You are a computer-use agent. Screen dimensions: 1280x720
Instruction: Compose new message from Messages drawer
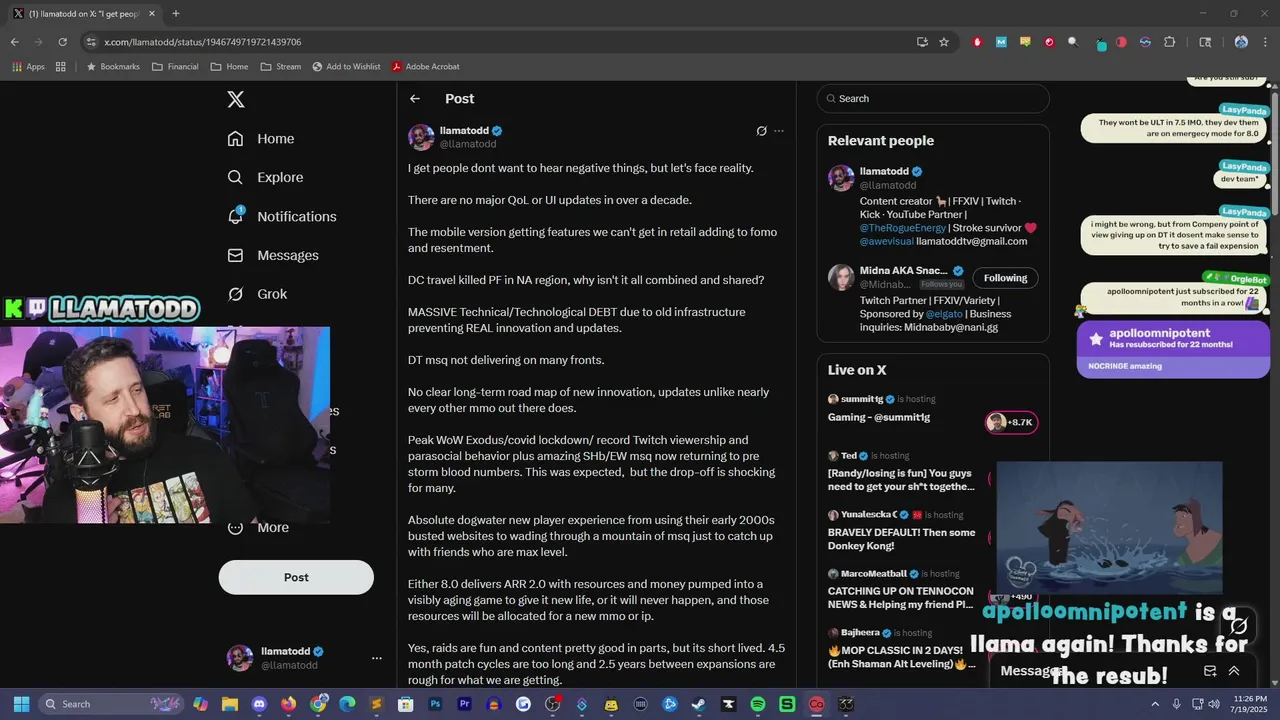click(x=1210, y=671)
